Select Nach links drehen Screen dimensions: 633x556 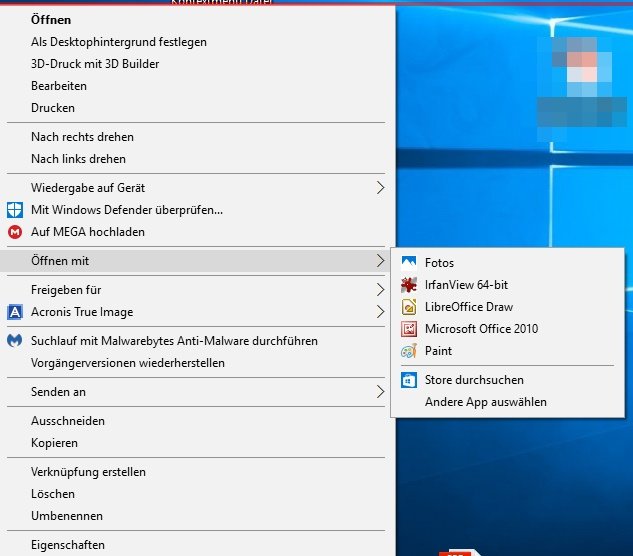pos(196,159)
